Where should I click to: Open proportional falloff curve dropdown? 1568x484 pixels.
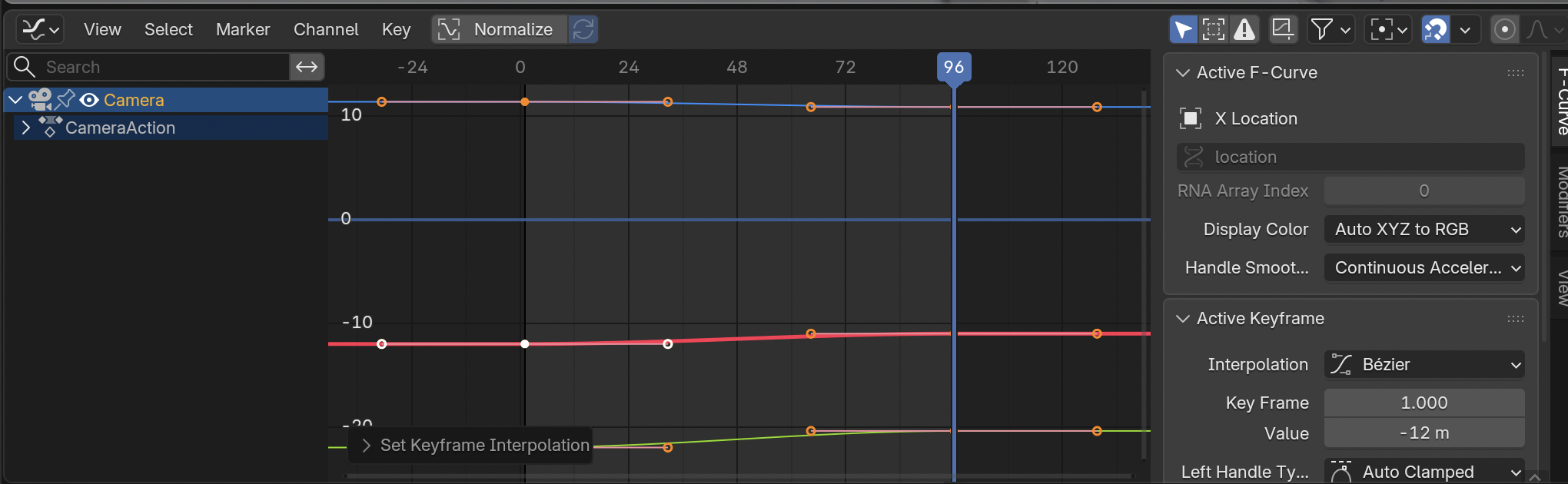[x=1545, y=30]
